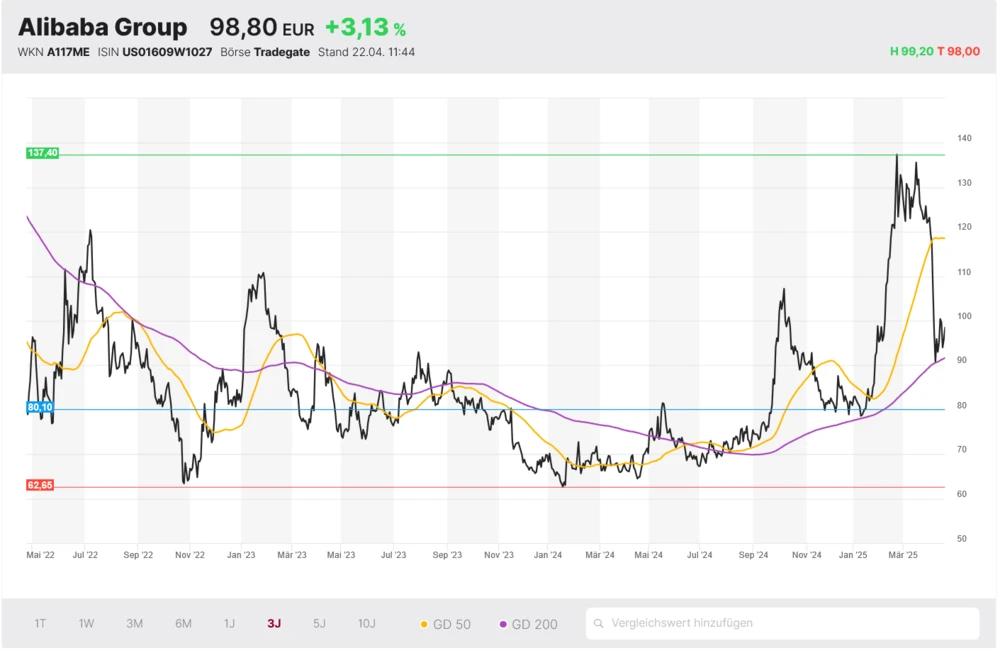This screenshot has height=653, width=1000.
Task: Click the blue 80,10 price tag
Action: click(x=41, y=408)
